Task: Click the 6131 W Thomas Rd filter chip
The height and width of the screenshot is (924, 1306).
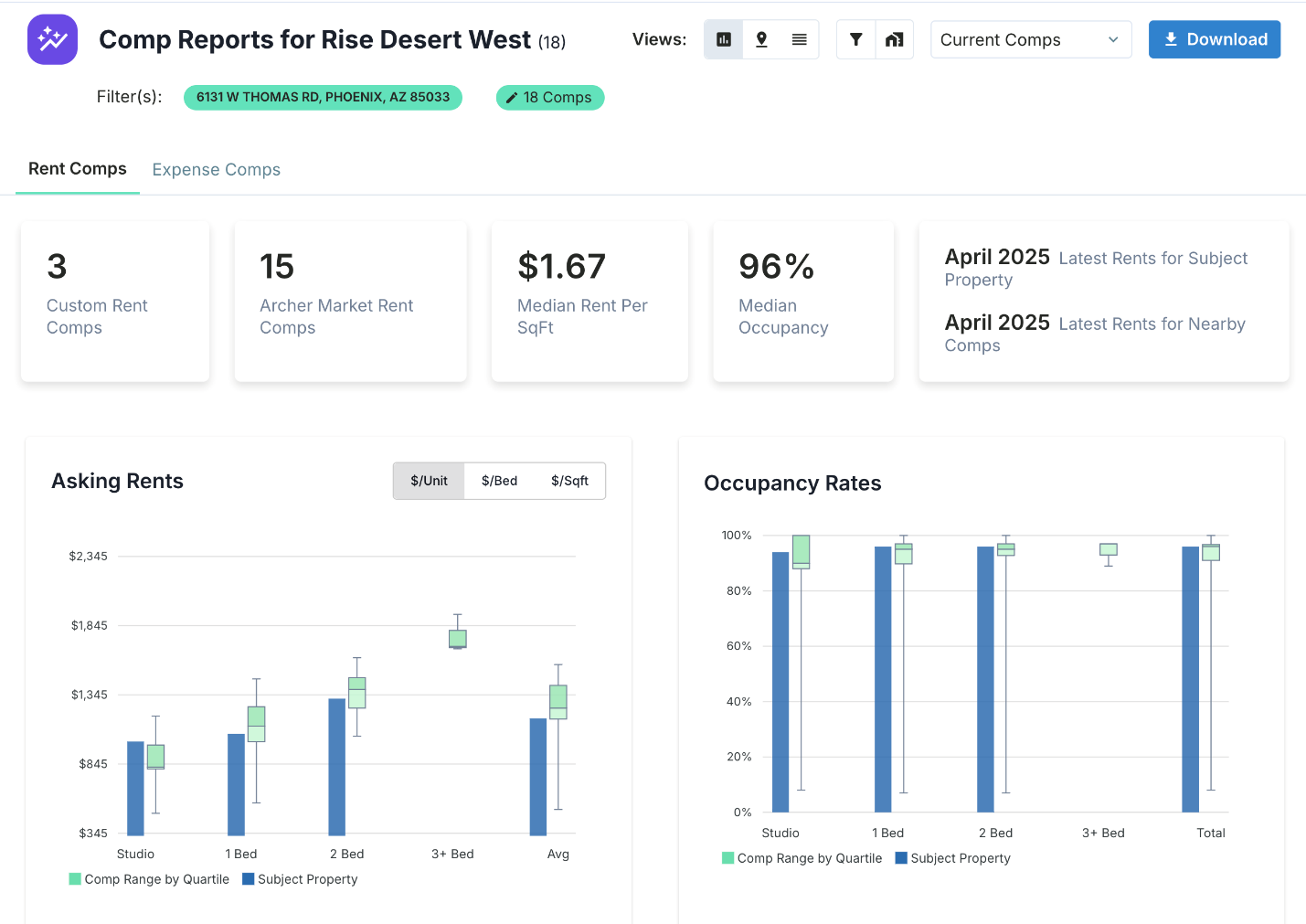Action: 323,97
